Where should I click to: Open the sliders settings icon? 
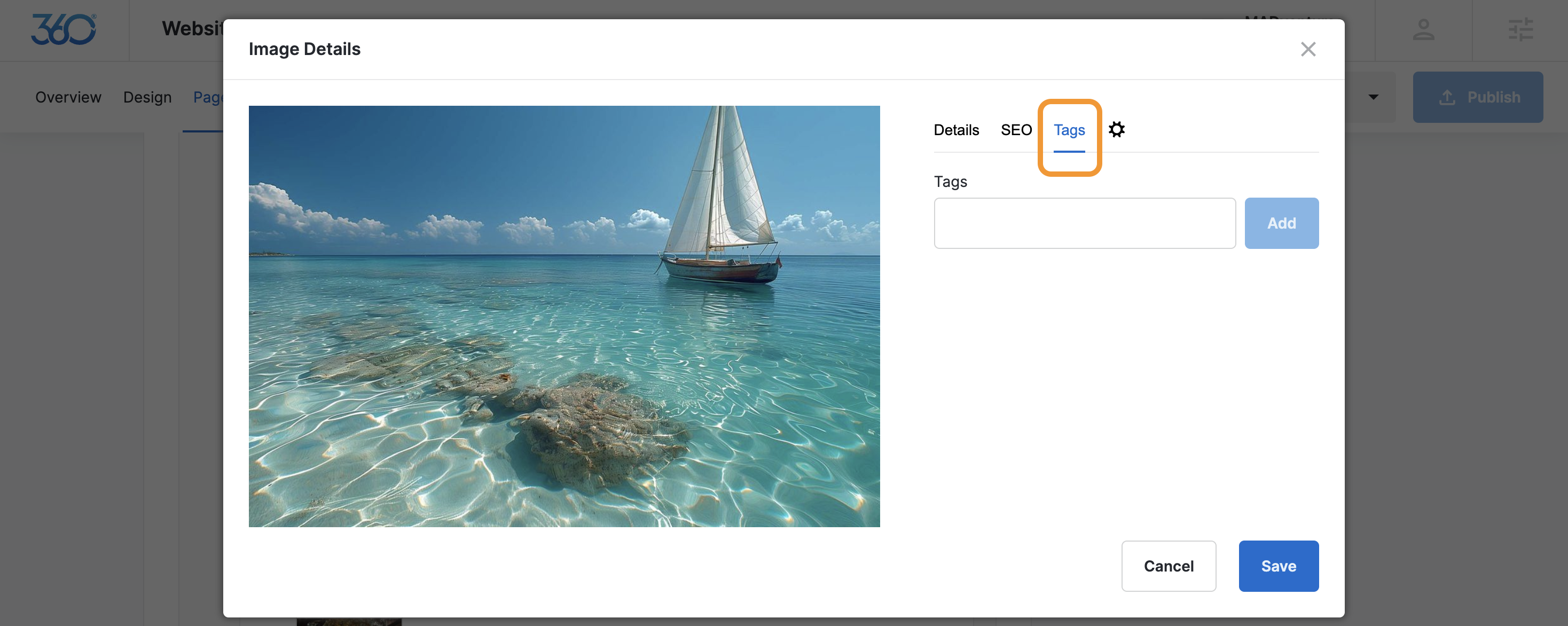[1520, 29]
